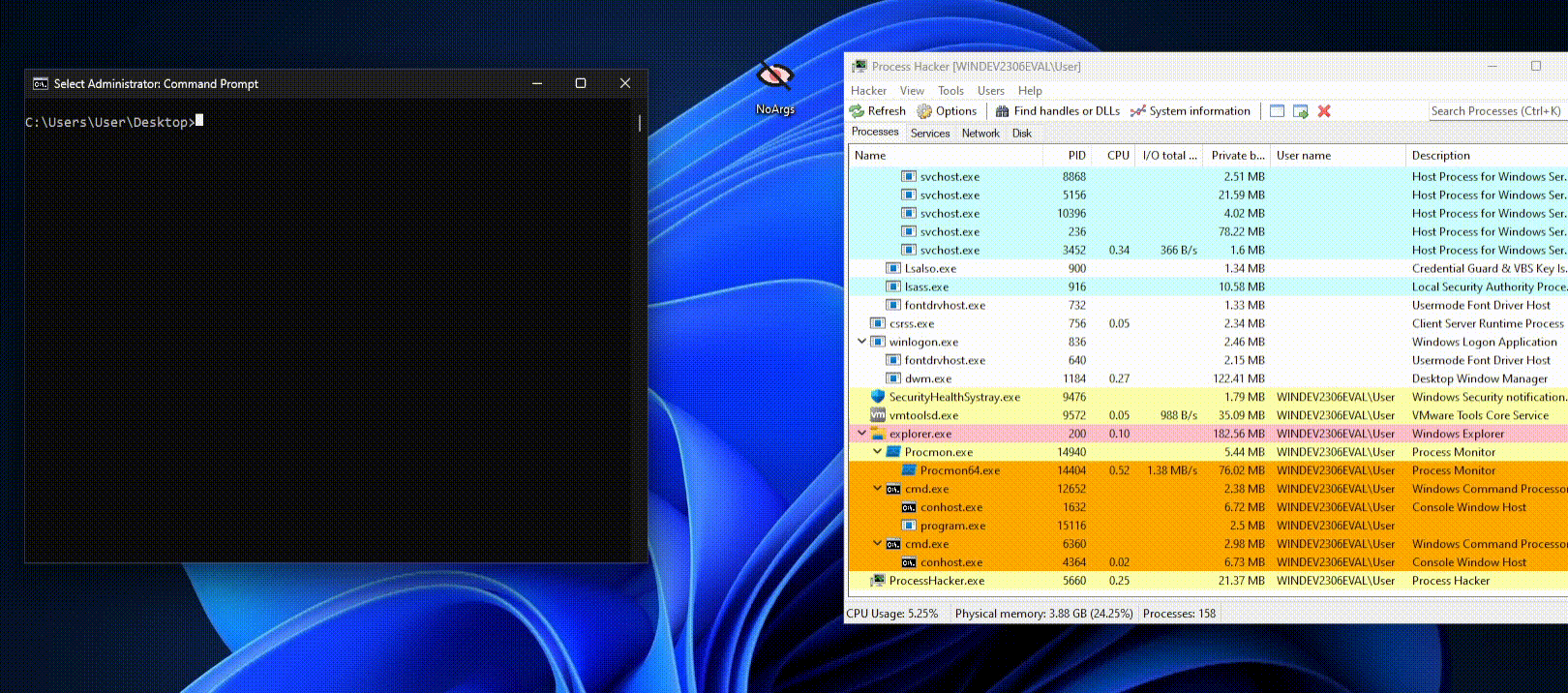Screen dimensions: 1568x693
Task: Sort by the User name column header
Action: point(1338,156)
